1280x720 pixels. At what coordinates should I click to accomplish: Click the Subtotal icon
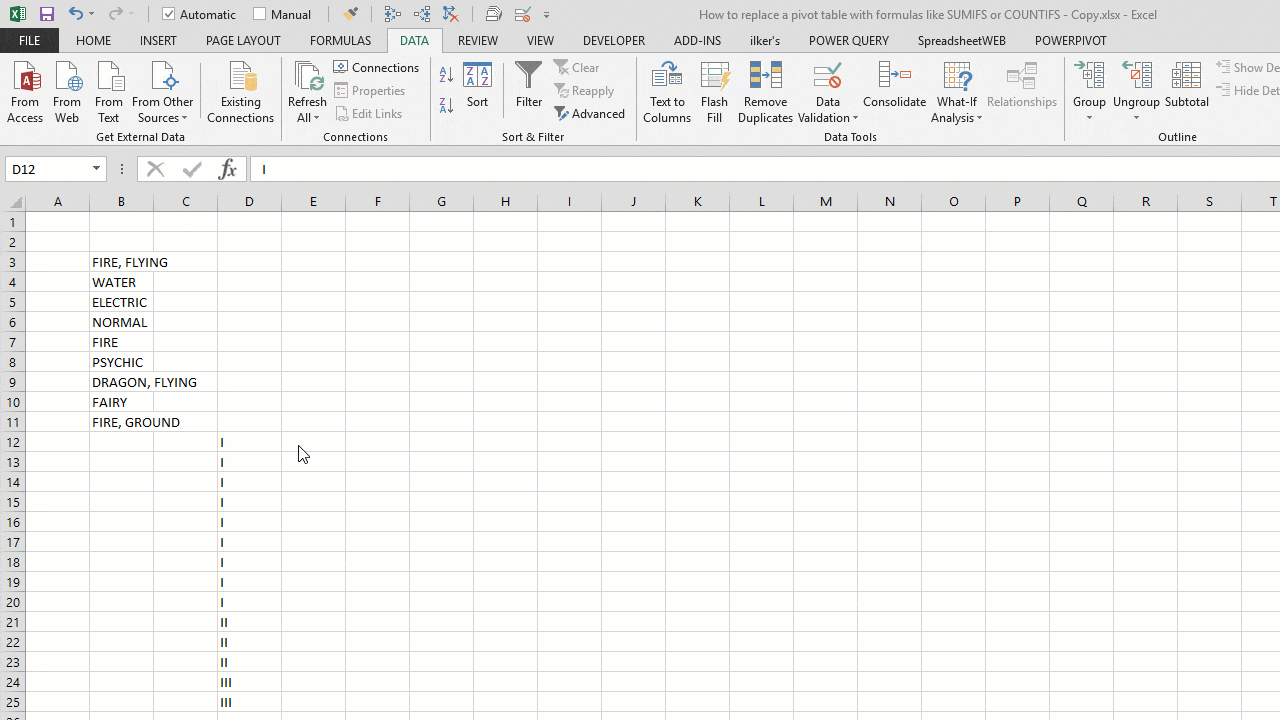point(1186,90)
